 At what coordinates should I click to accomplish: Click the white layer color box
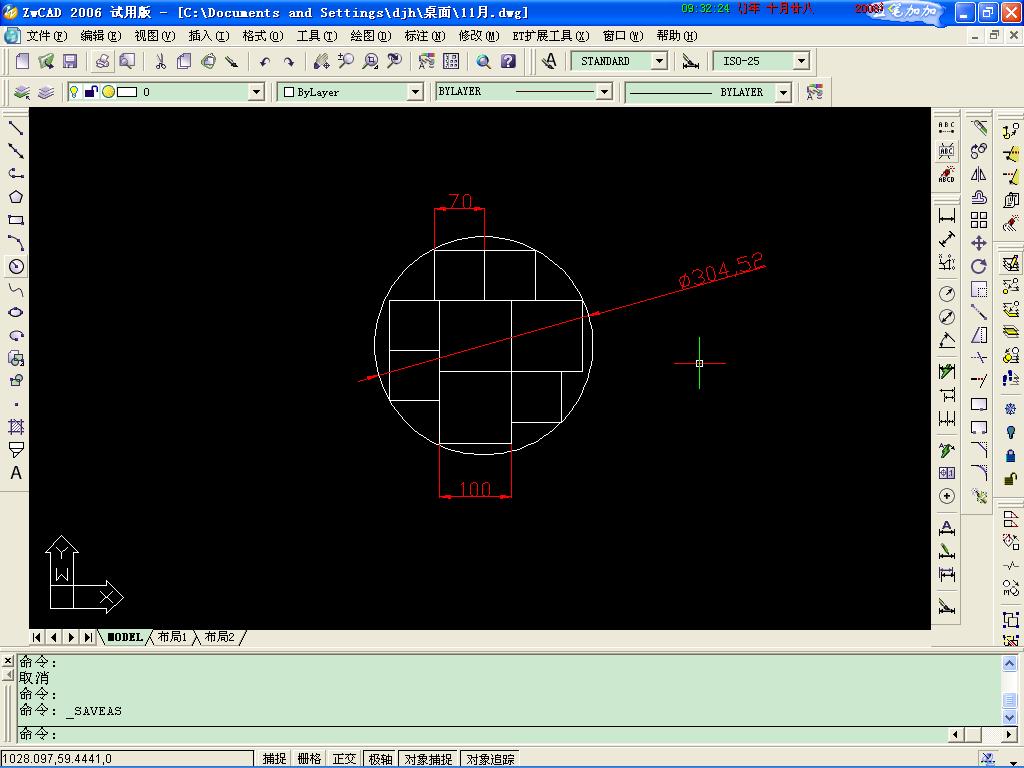[x=127, y=92]
